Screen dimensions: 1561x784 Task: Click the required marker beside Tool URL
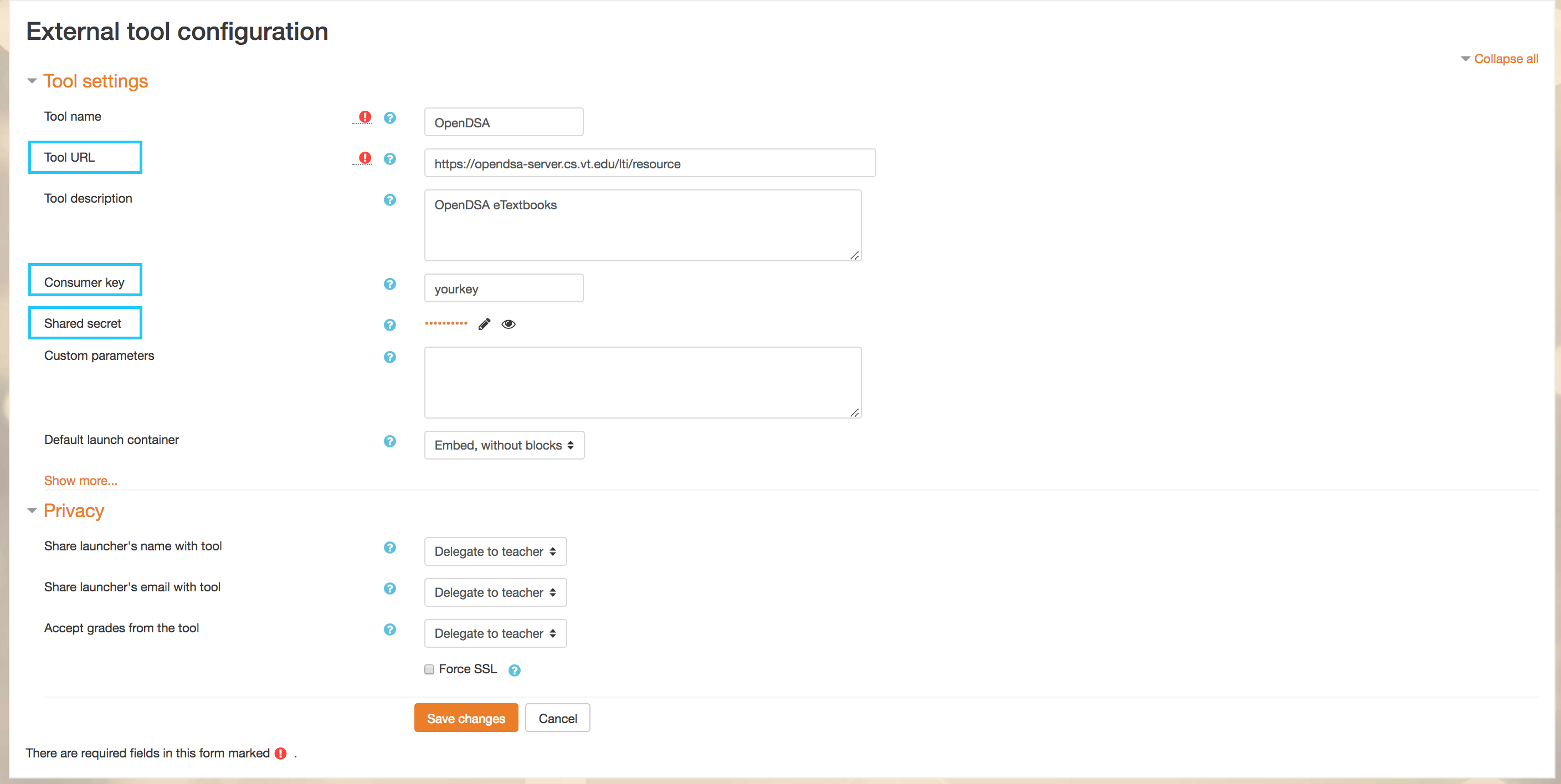[365, 158]
